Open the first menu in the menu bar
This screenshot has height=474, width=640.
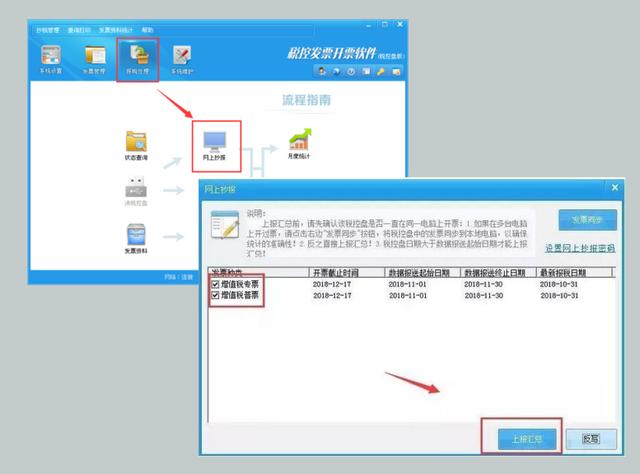point(47,30)
